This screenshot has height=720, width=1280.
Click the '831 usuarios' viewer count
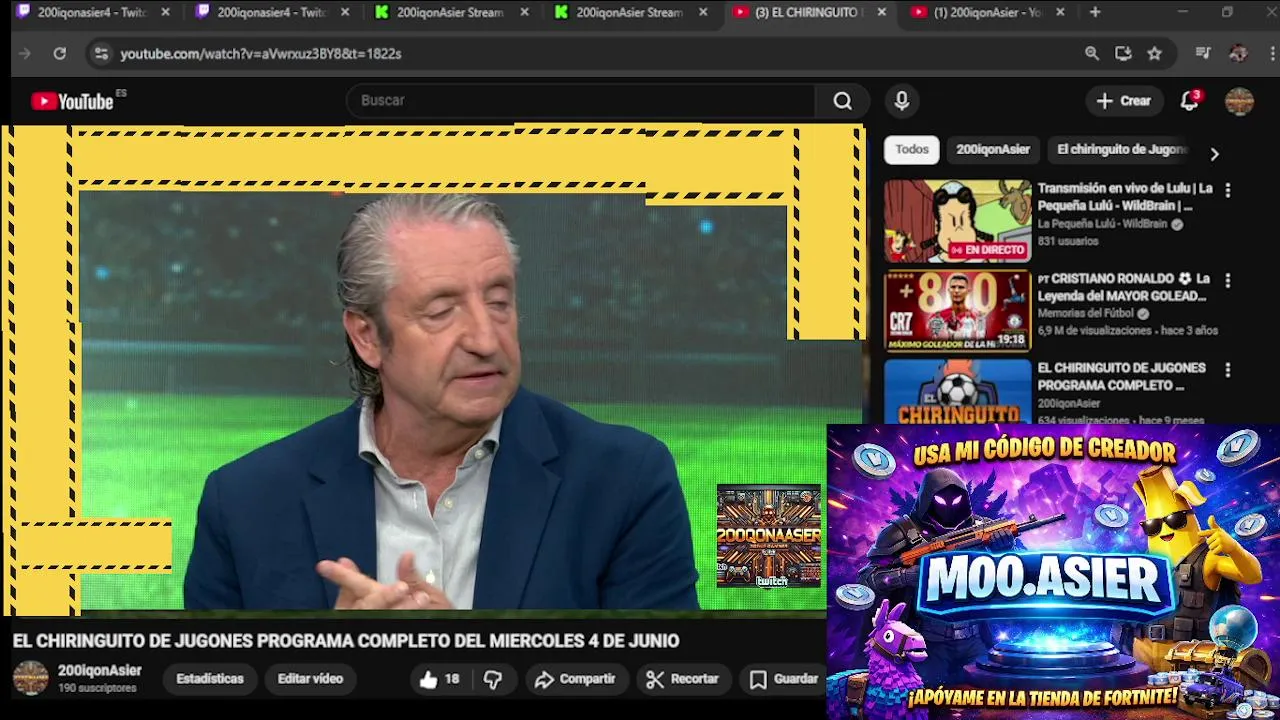click(x=1067, y=242)
